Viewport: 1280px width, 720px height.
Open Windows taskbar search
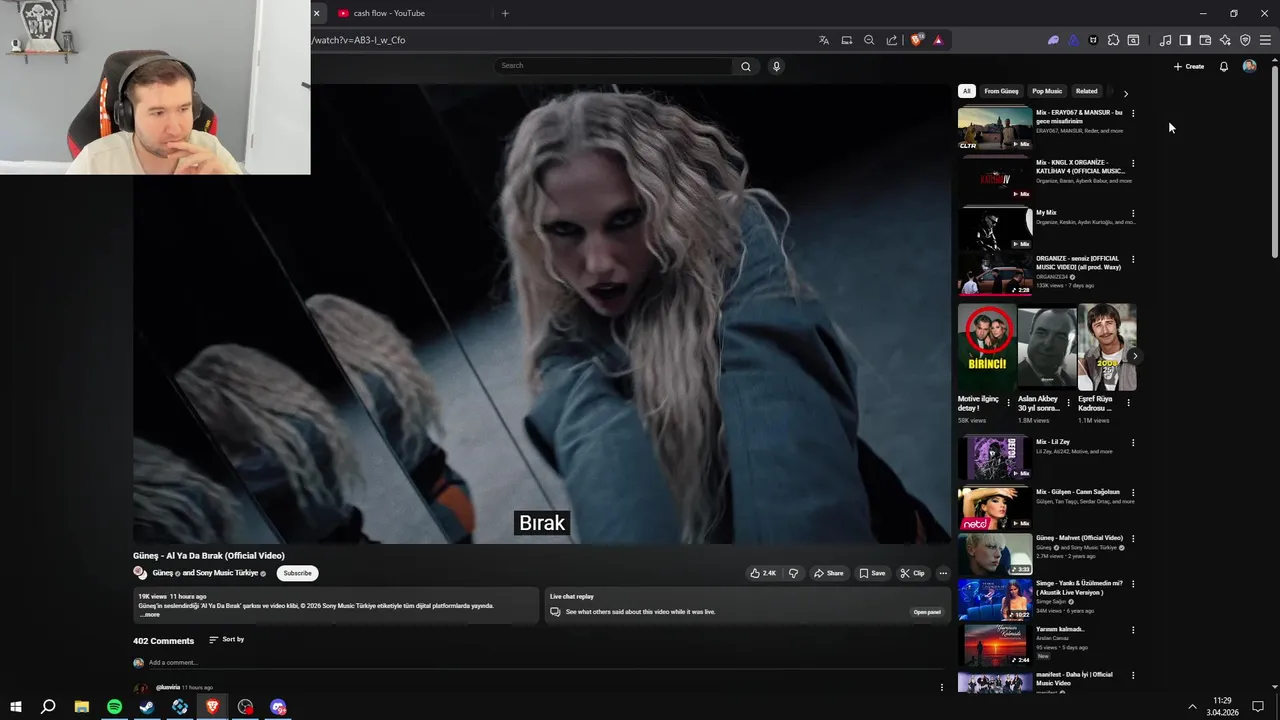point(48,707)
